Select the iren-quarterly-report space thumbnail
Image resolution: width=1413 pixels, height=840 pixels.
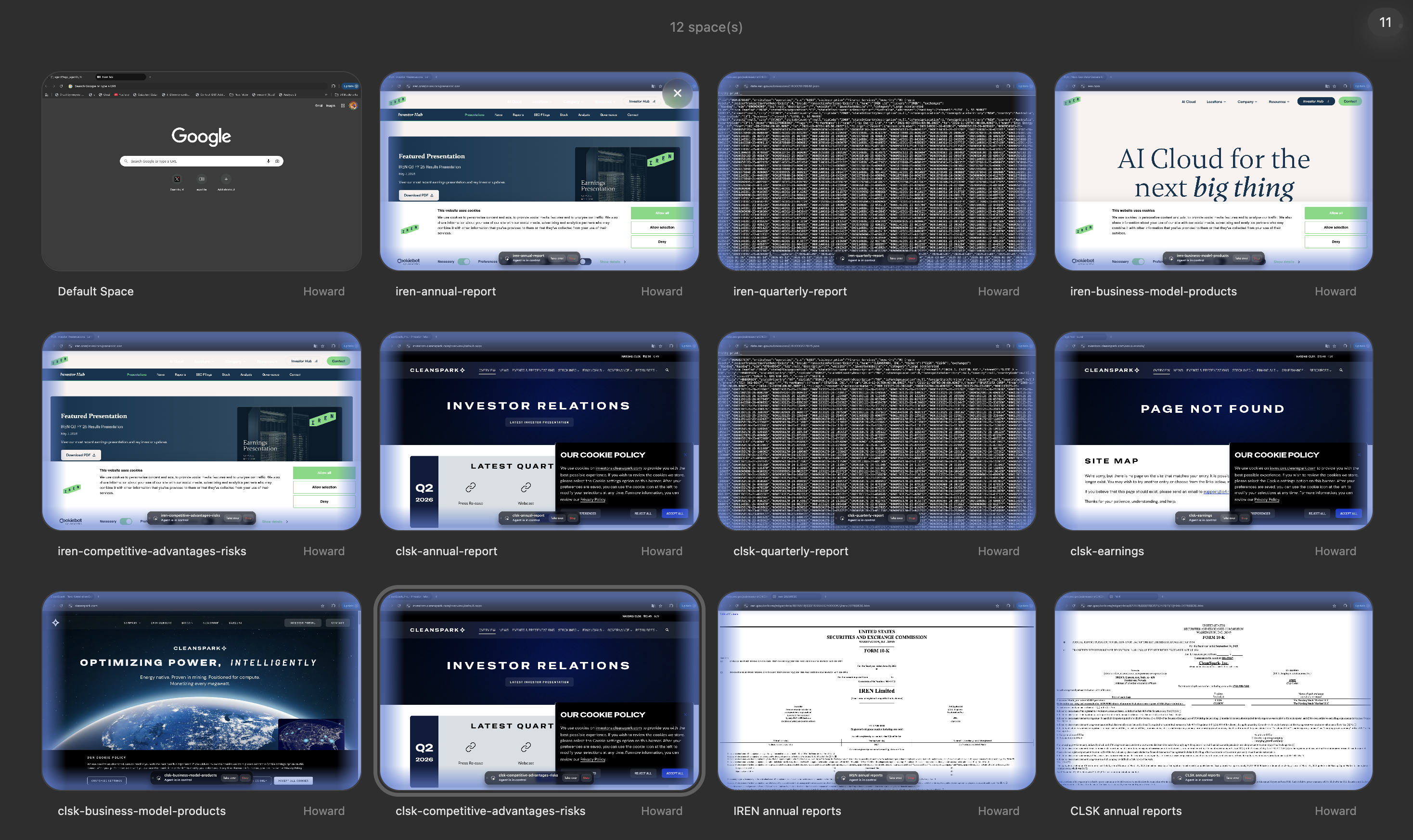coord(876,171)
